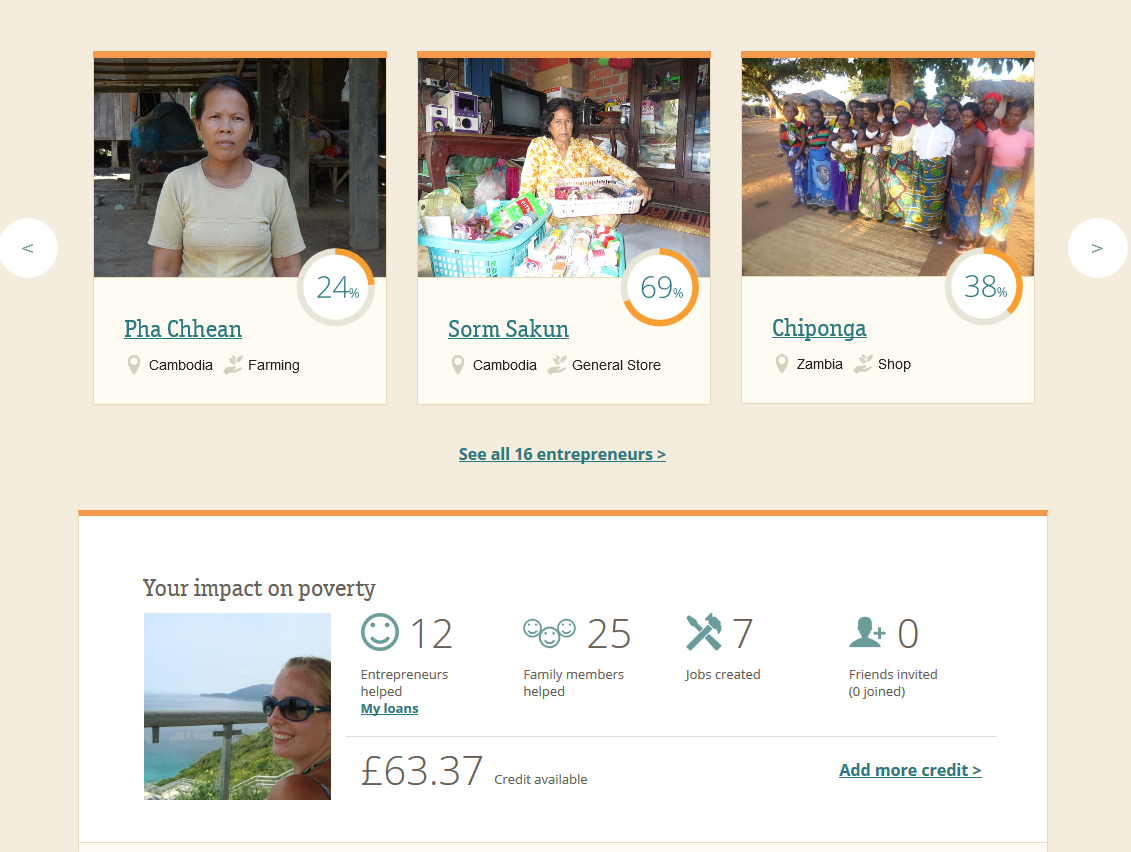Click the Zambia location pin icon under Chiponga
Viewport: 1131px width, 852px height.
click(781, 363)
